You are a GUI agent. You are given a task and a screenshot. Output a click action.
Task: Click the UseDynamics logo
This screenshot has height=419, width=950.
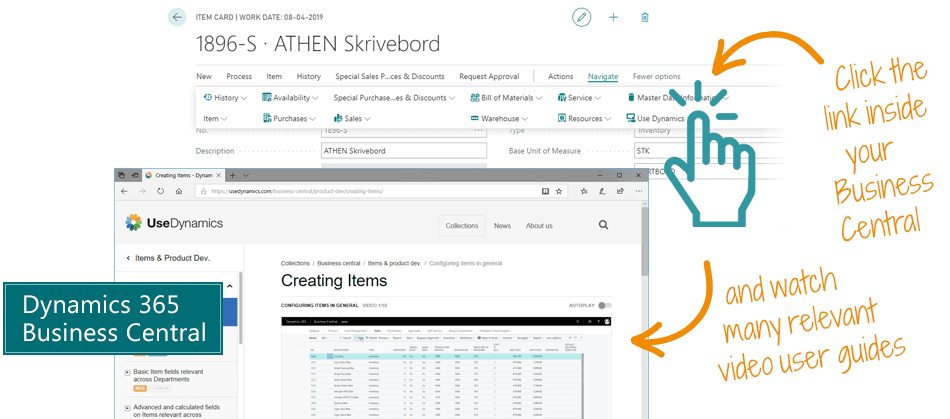174,223
